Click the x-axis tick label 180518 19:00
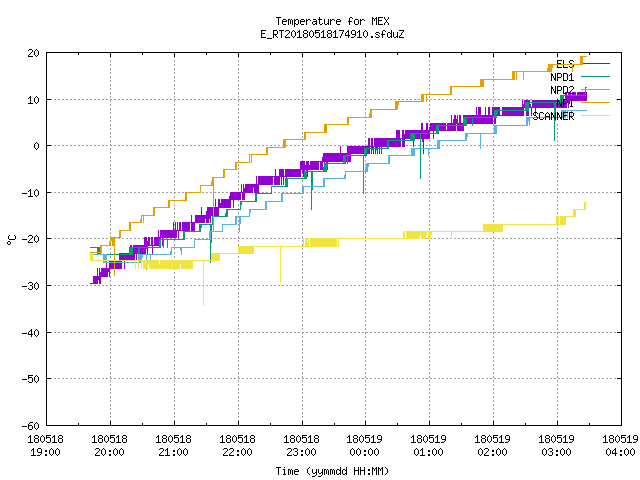640x480 pixels. click(45, 446)
